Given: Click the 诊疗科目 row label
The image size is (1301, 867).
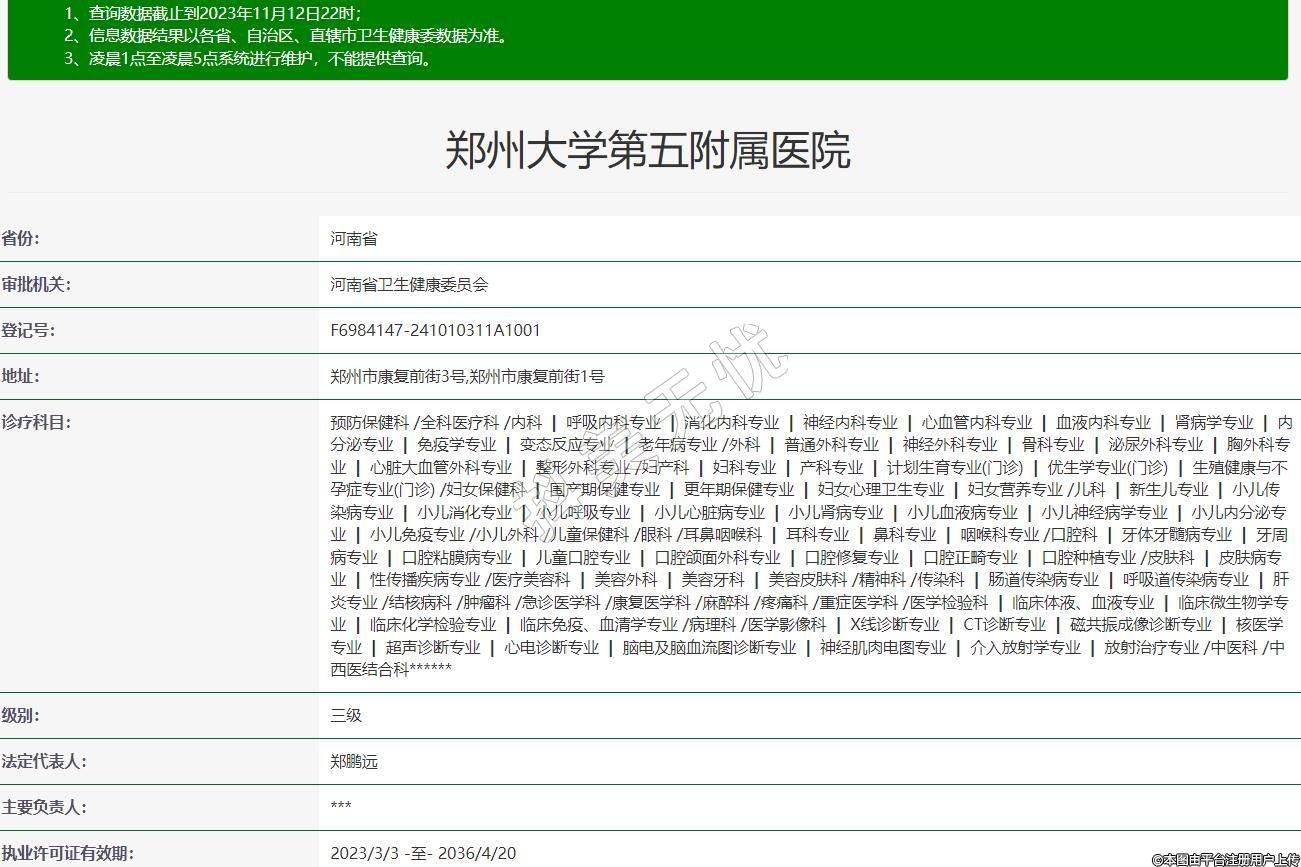Looking at the screenshot, I should pyautogui.click(x=36, y=422).
